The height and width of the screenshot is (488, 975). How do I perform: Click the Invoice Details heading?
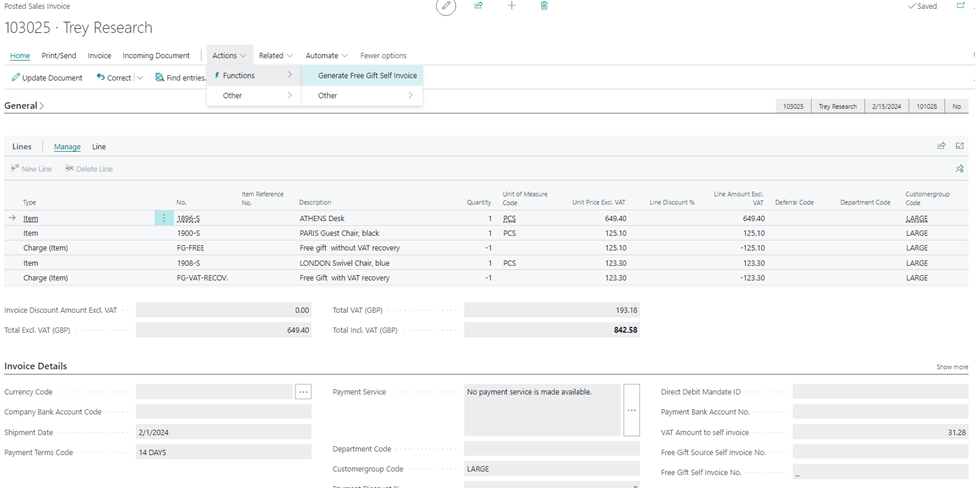tap(35, 366)
